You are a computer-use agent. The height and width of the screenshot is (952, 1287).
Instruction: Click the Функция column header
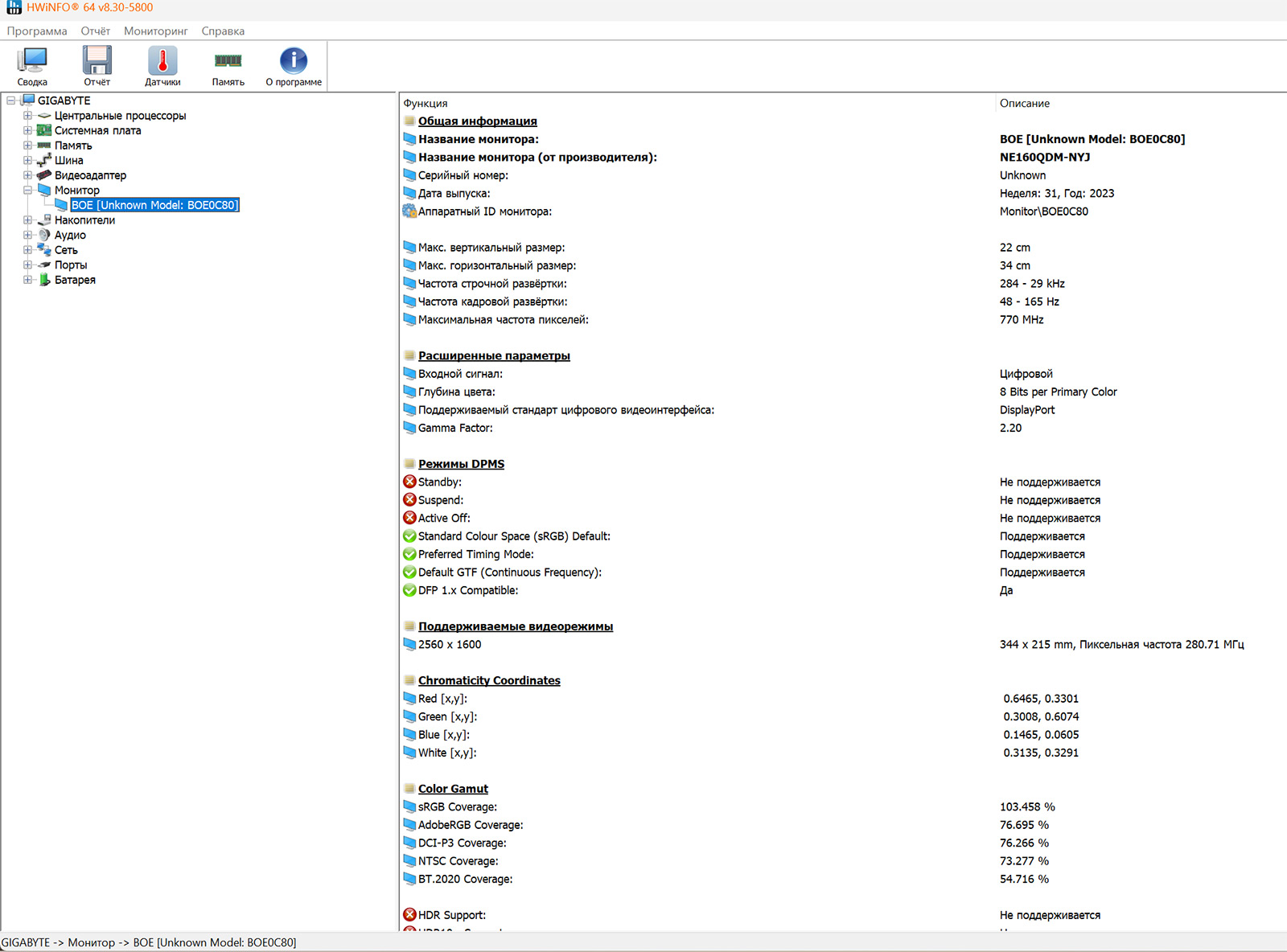click(x=426, y=104)
